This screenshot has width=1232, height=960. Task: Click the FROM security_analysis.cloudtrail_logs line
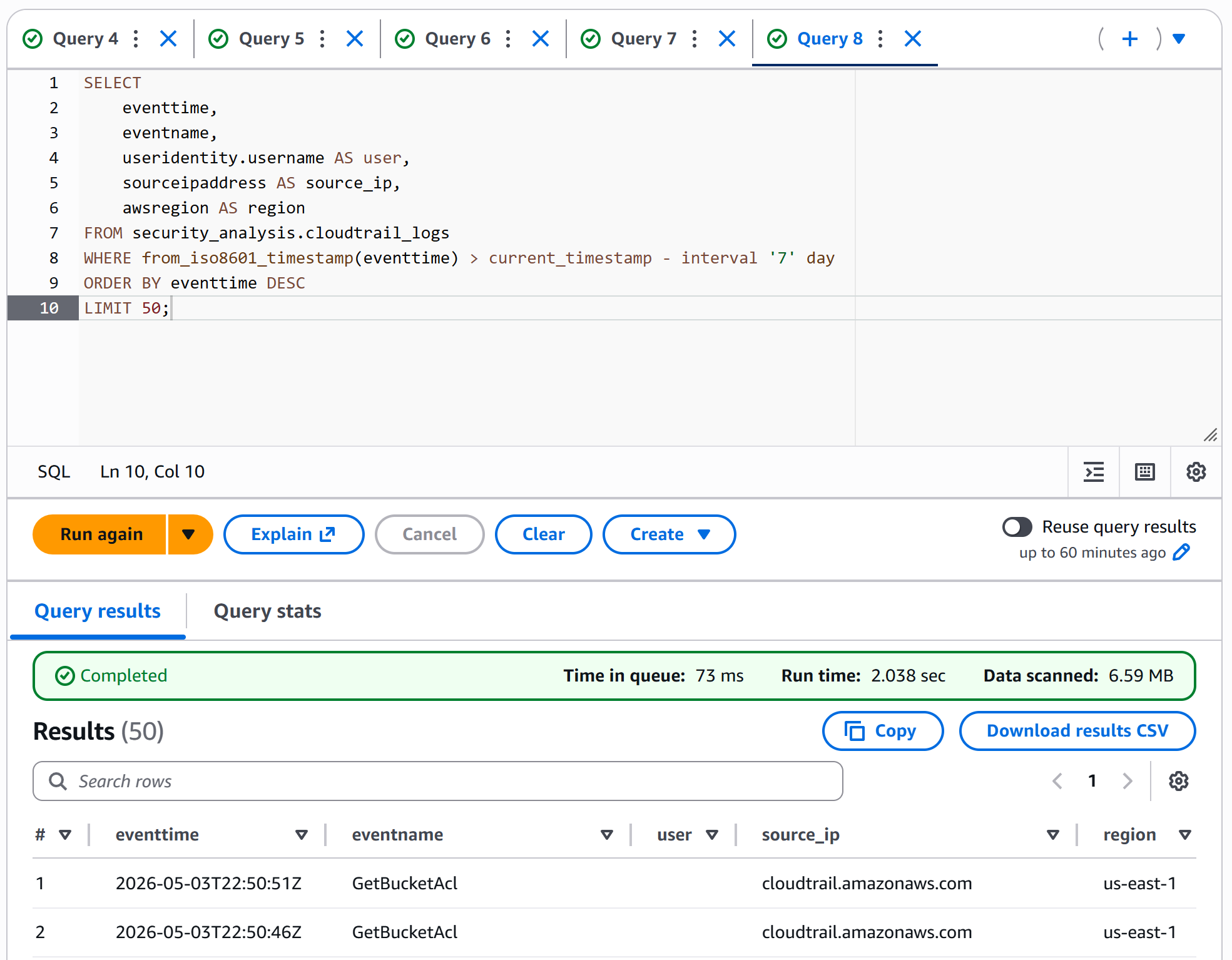[x=267, y=233]
